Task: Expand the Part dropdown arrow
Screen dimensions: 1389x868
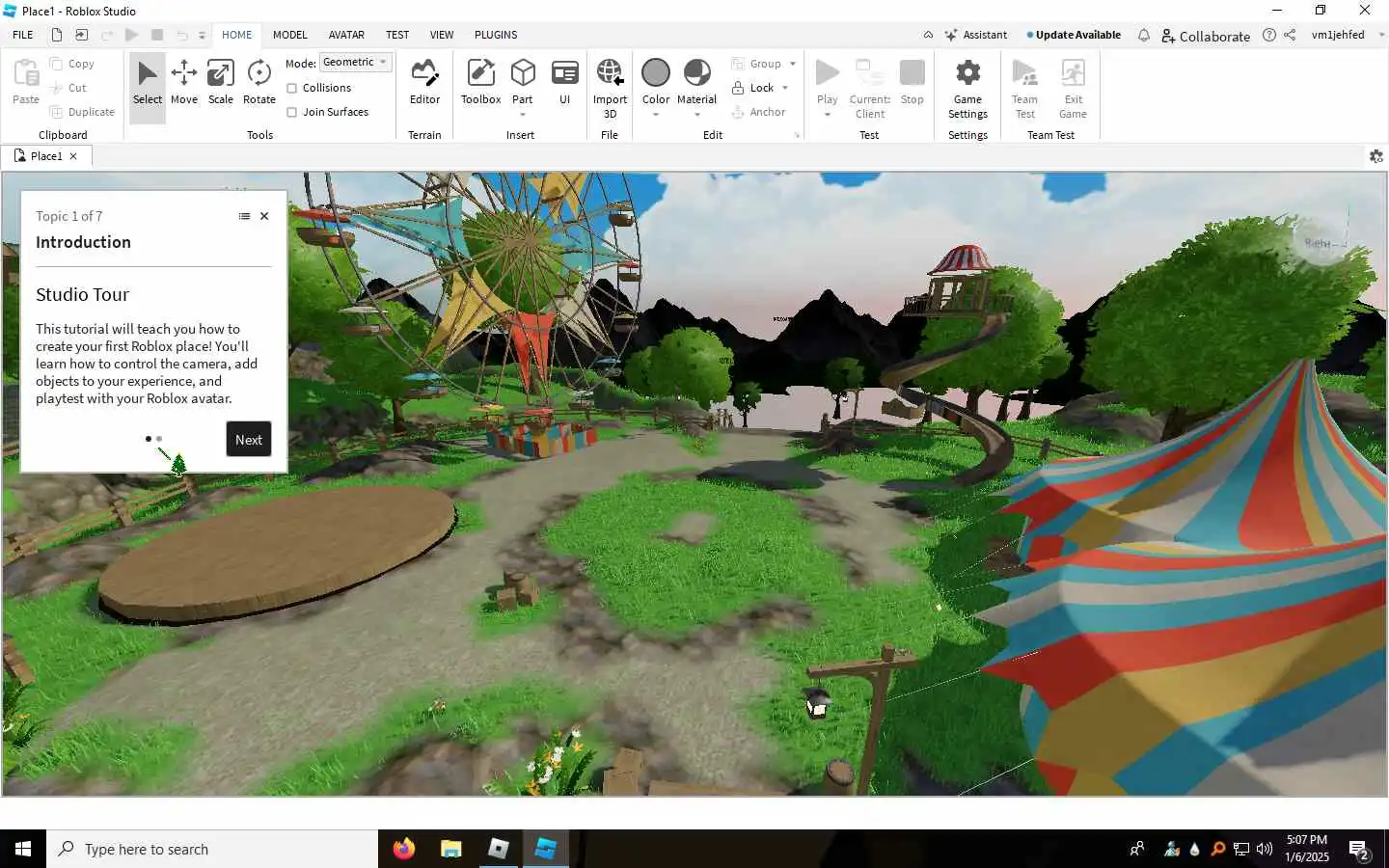Action: (523, 115)
